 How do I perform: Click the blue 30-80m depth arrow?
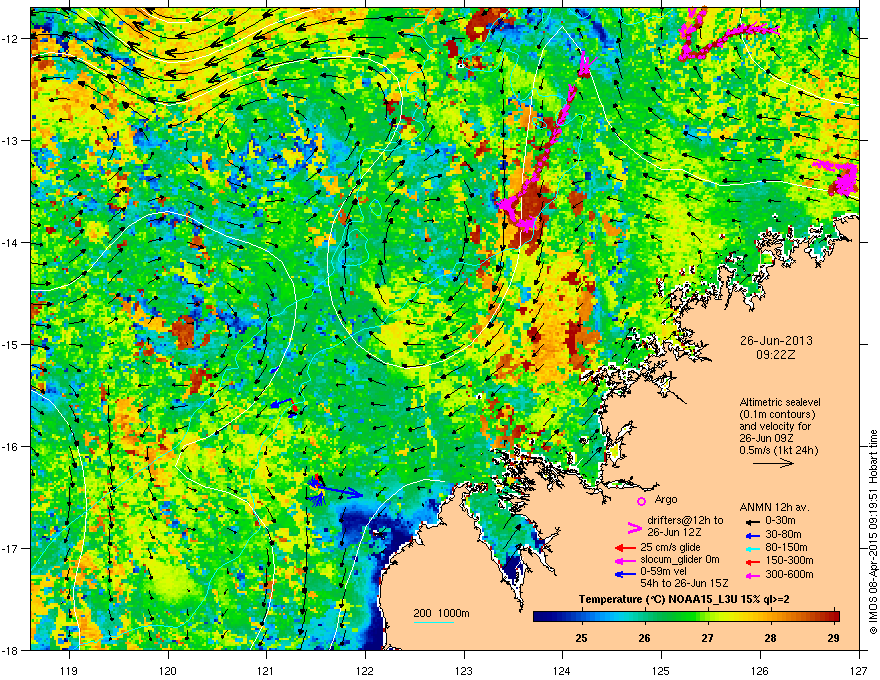(752, 535)
